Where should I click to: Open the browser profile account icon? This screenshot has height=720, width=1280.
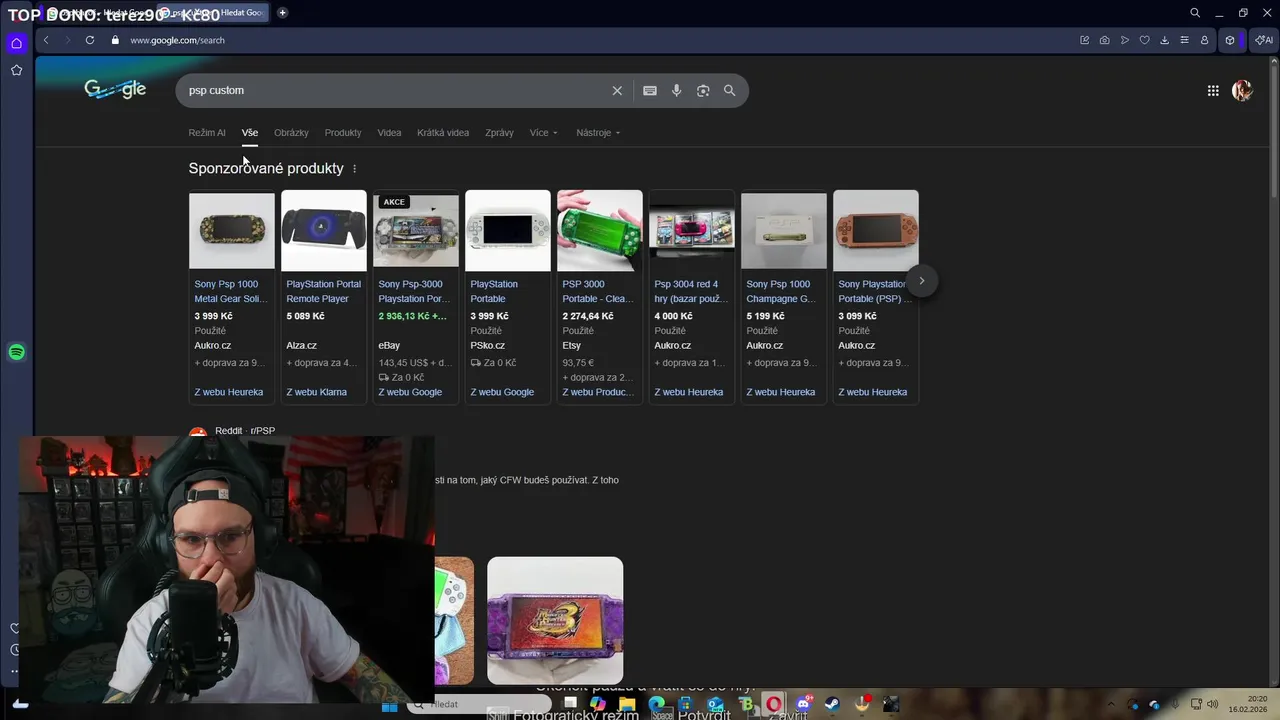pyautogui.click(x=1204, y=40)
